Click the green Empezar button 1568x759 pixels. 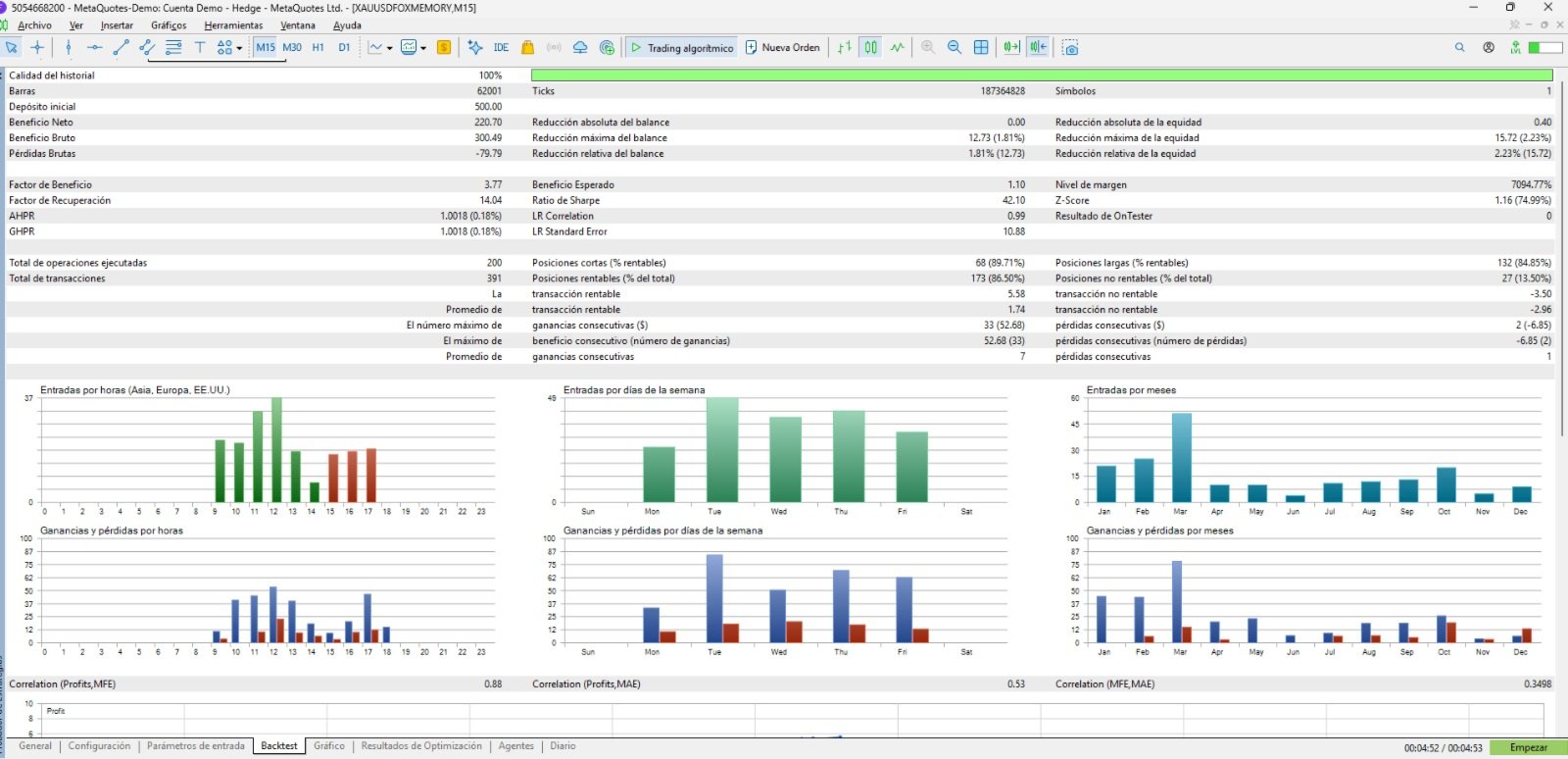[x=1528, y=747]
